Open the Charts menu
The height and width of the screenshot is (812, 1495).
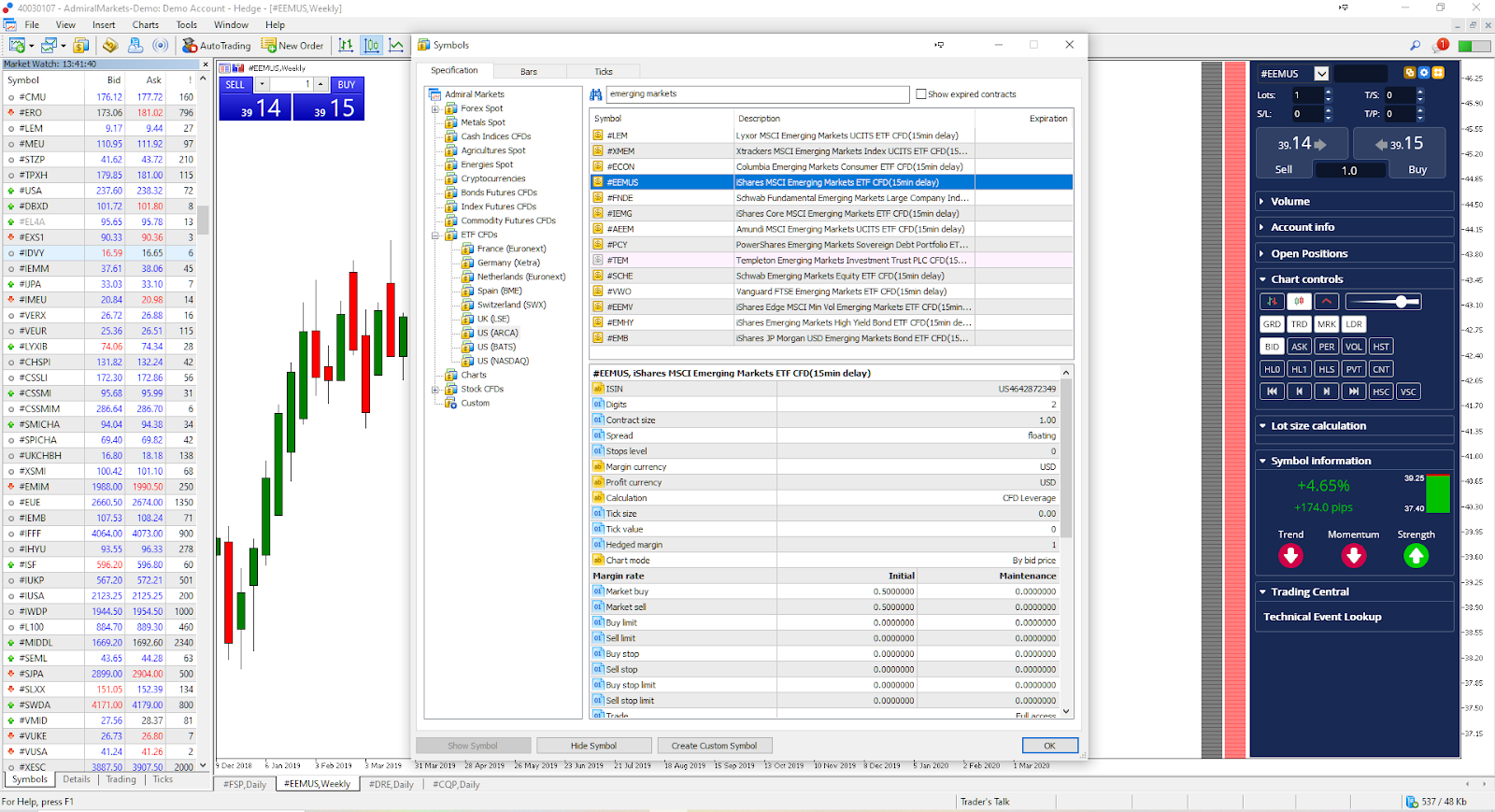pyautogui.click(x=145, y=25)
